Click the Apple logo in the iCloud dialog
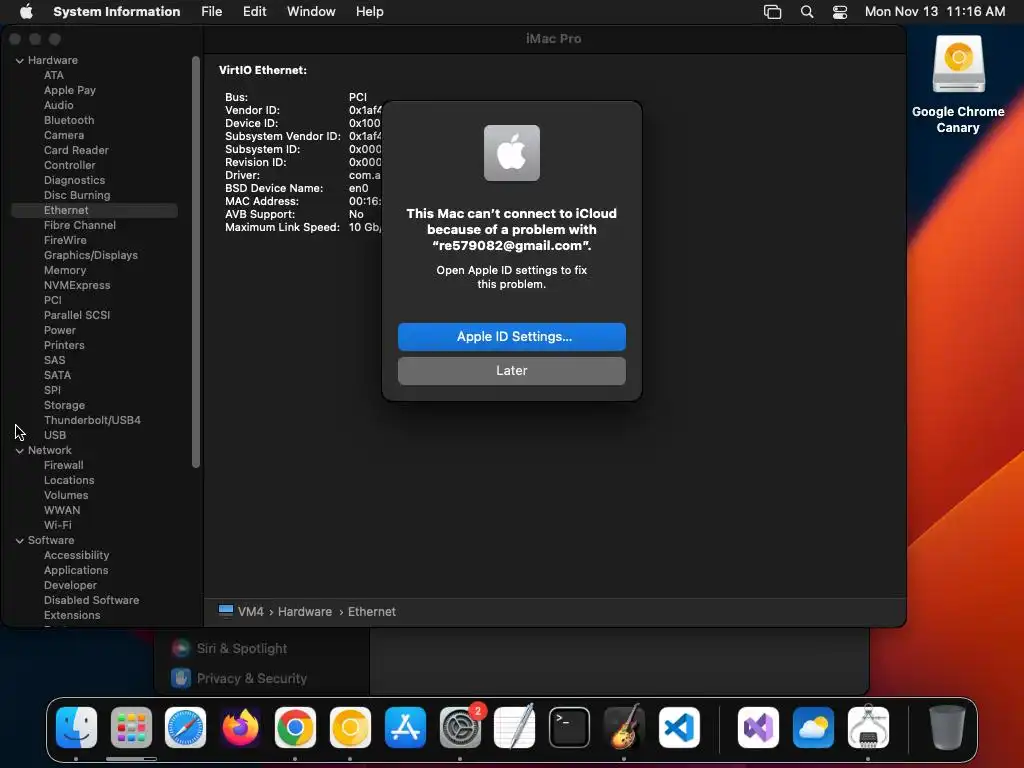This screenshot has width=1024, height=768. coord(511,153)
